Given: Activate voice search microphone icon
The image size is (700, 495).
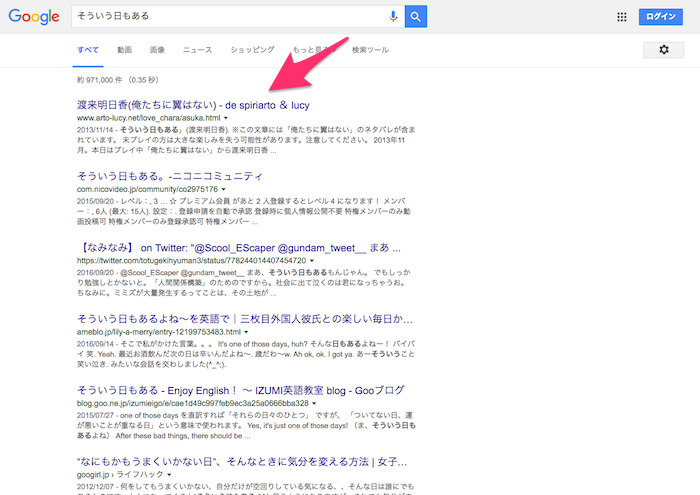Looking at the screenshot, I should [x=393, y=17].
